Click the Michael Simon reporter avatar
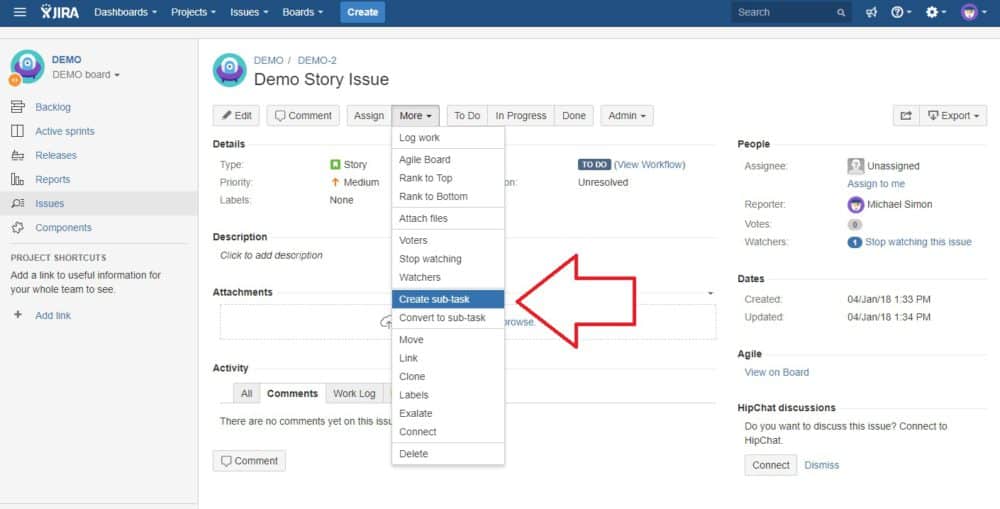 pyautogui.click(x=855, y=205)
